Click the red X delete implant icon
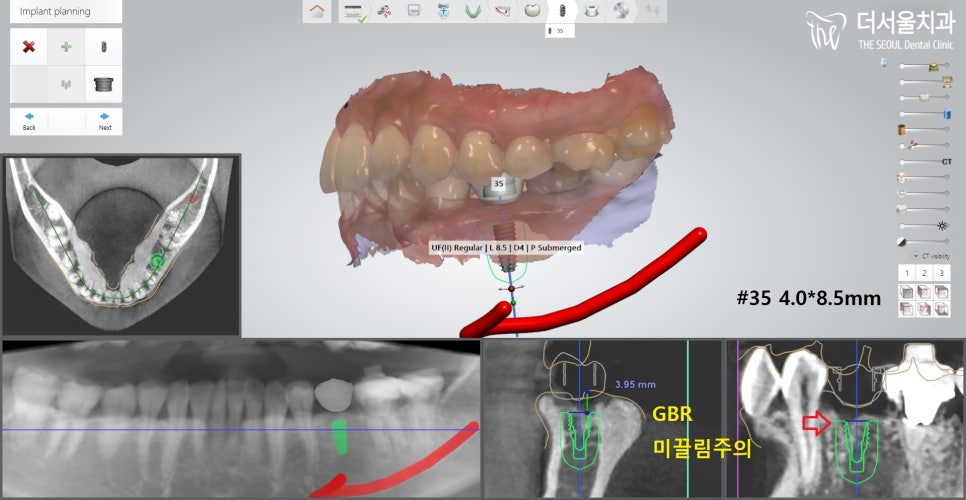This screenshot has width=966, height=500. pyautogui.click(x=28, y=47)
